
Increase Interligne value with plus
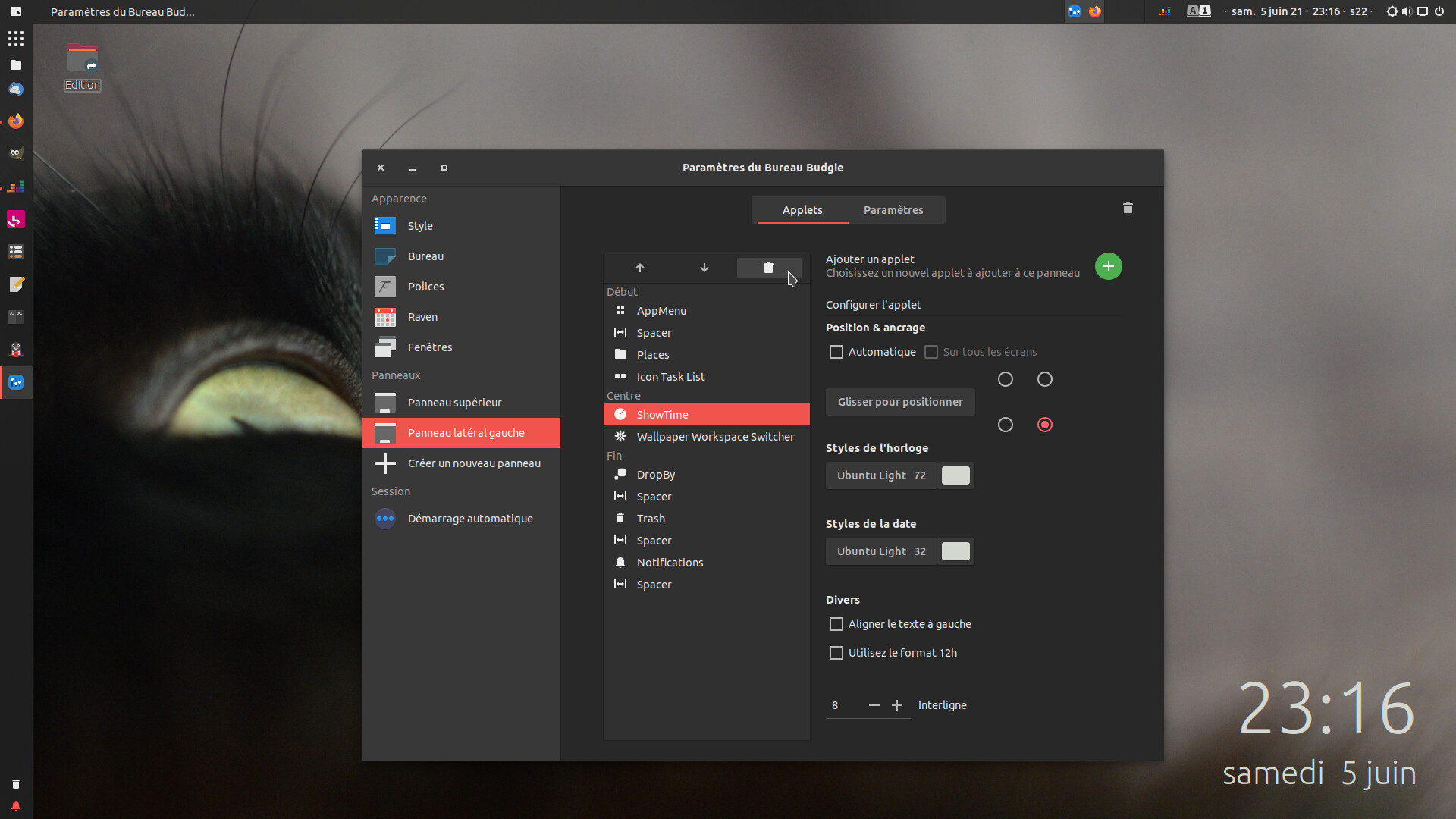click(897, 705)
